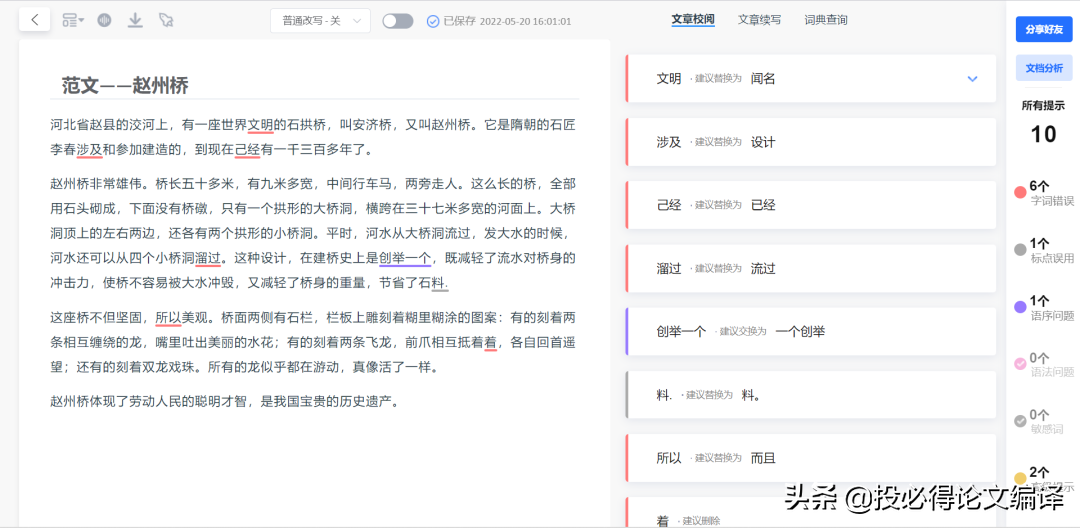1080x528 pixels.
Task: Toggle the rewrite switch on
Action: (x=398, y=21)
